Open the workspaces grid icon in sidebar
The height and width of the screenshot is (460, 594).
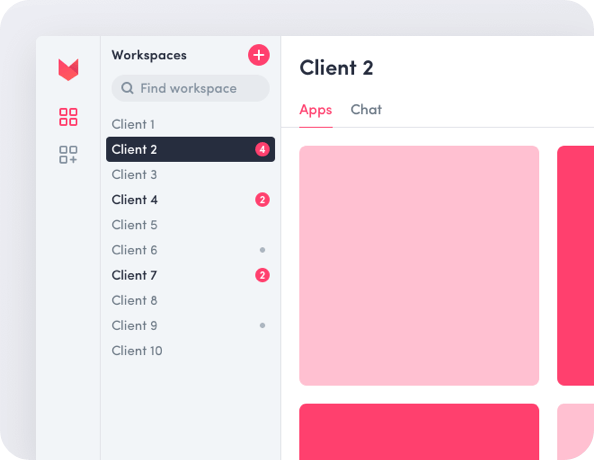[x=68, y=117]
